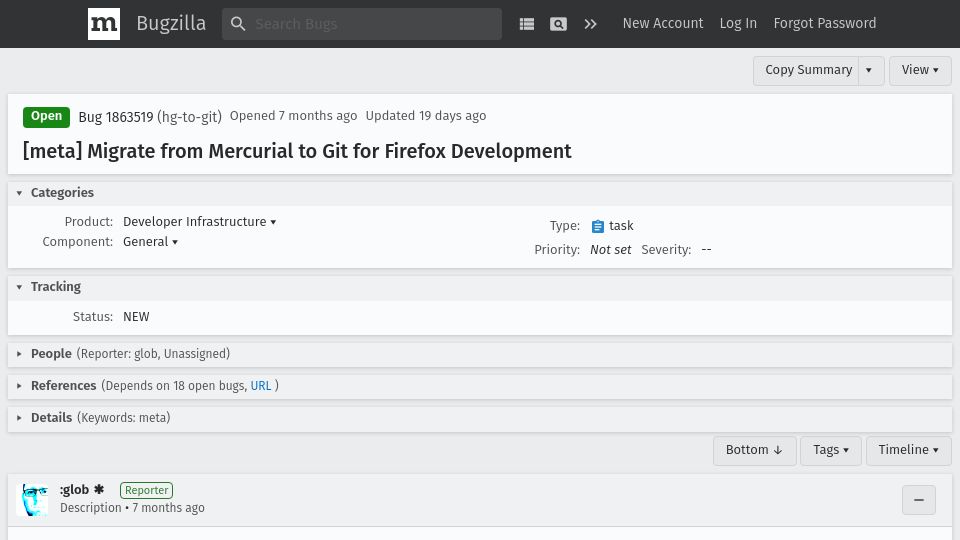960x540 pixels.
Task: Open the Advanced Search icon in header
Action: point(558,24)
